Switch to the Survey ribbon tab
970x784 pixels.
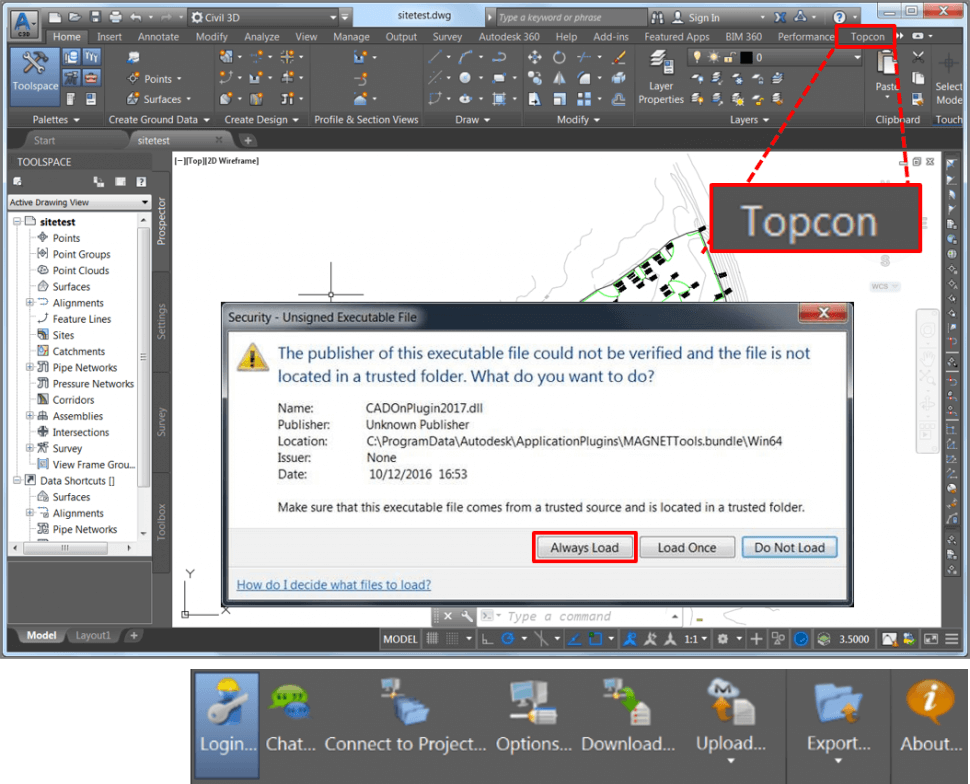point(447,37)
